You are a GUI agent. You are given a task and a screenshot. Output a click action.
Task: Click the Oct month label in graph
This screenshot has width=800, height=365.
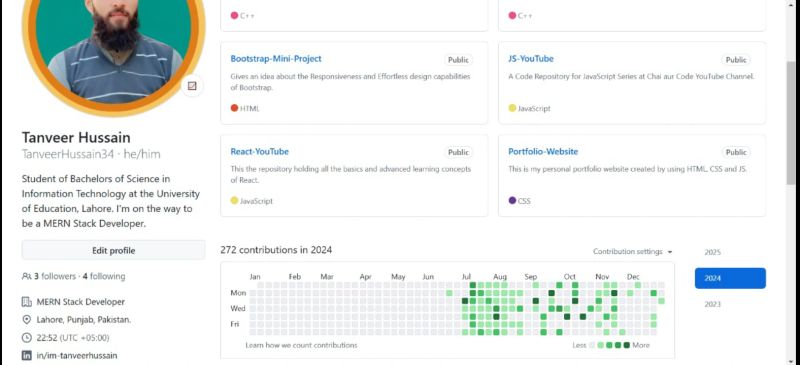tap(569, 277)
